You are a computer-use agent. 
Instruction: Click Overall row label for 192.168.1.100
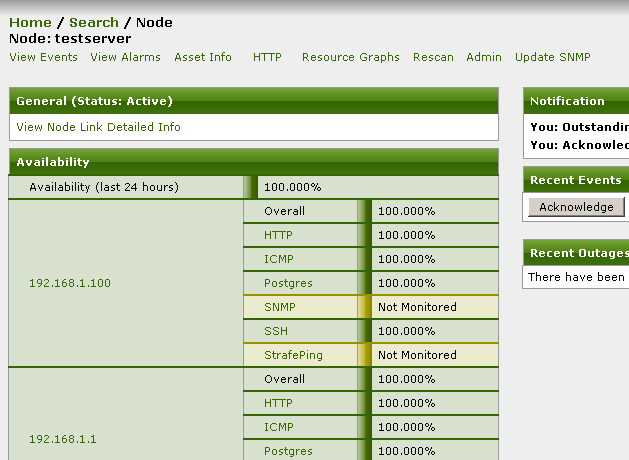coord(284,211)
